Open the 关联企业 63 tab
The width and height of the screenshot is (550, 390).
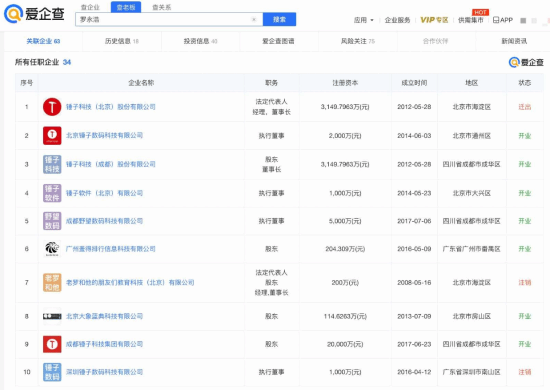[43, 41]
